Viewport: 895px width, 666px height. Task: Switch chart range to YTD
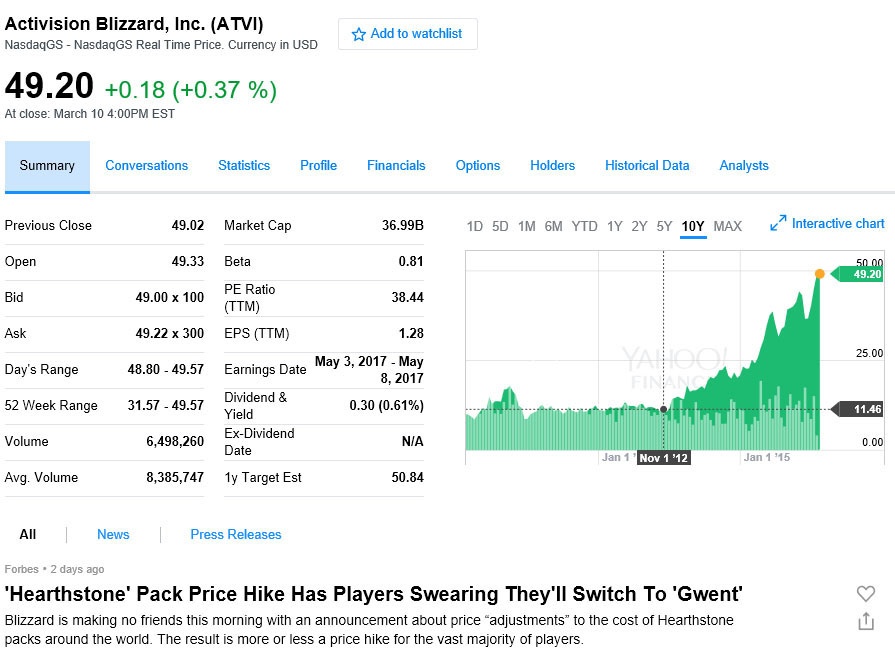pos(584,226)
